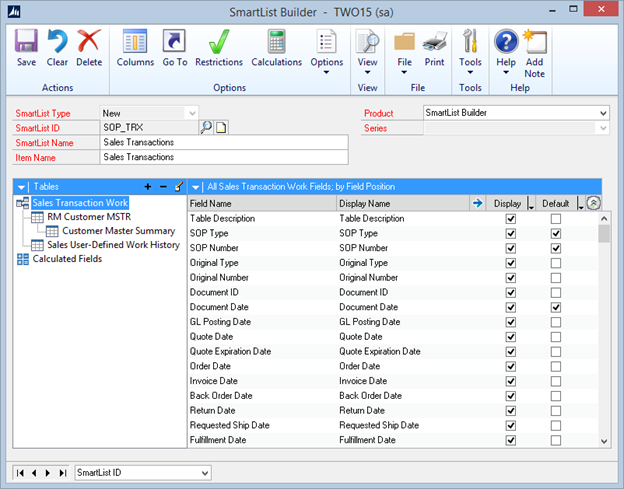Click the Item Name field
This screenshot has width=624, height=489.
[224, 157]
